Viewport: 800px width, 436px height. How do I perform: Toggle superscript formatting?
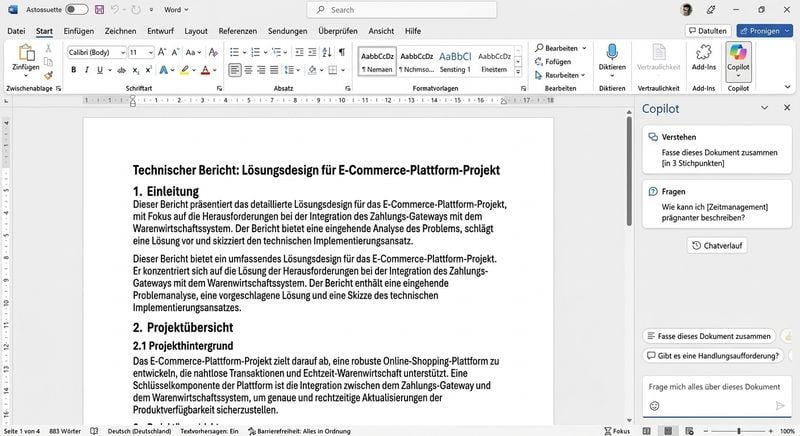point(148,70)
